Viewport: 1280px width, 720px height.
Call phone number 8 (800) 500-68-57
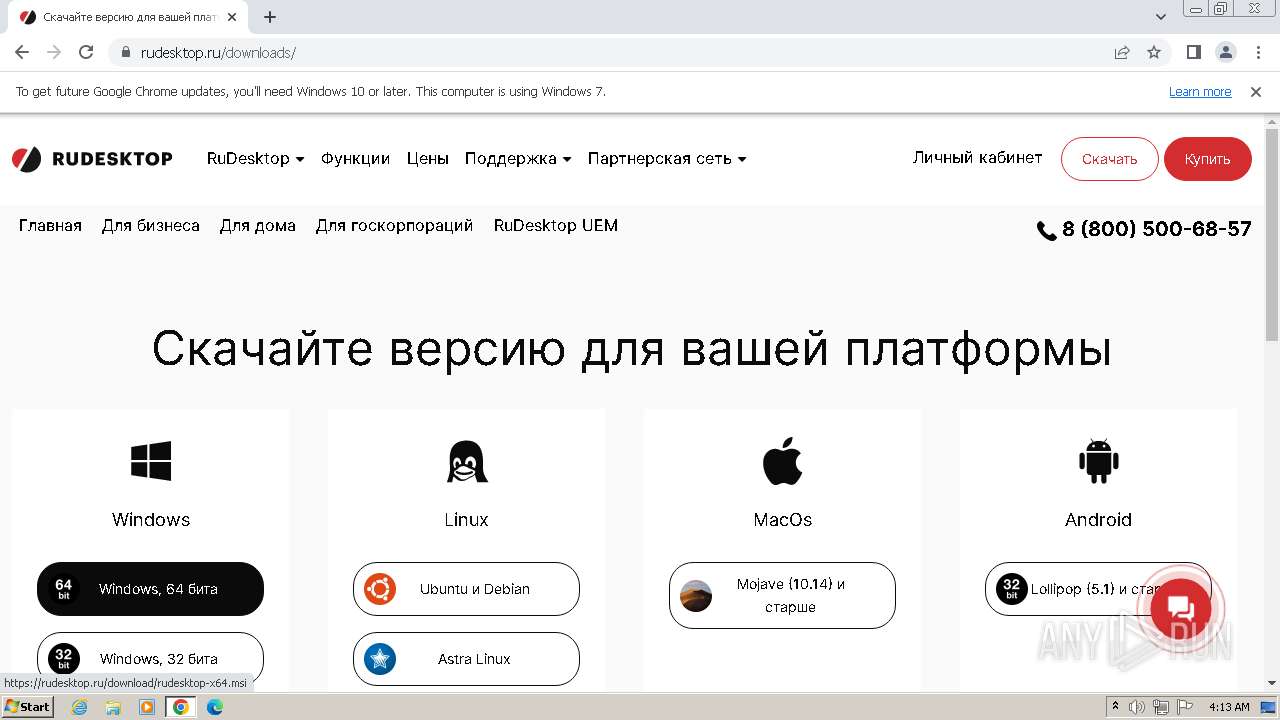[x=1156, y=229]
